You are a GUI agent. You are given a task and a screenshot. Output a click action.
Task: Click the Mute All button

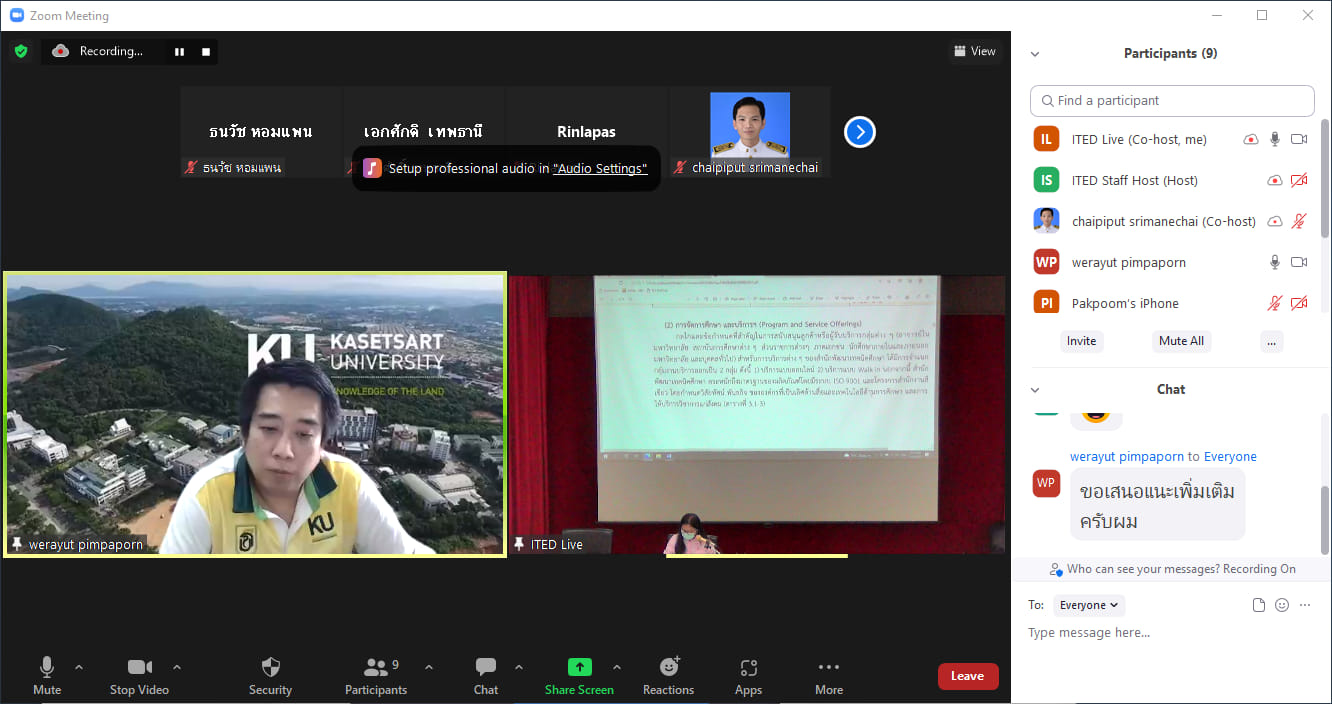(x=1181, y=342)
